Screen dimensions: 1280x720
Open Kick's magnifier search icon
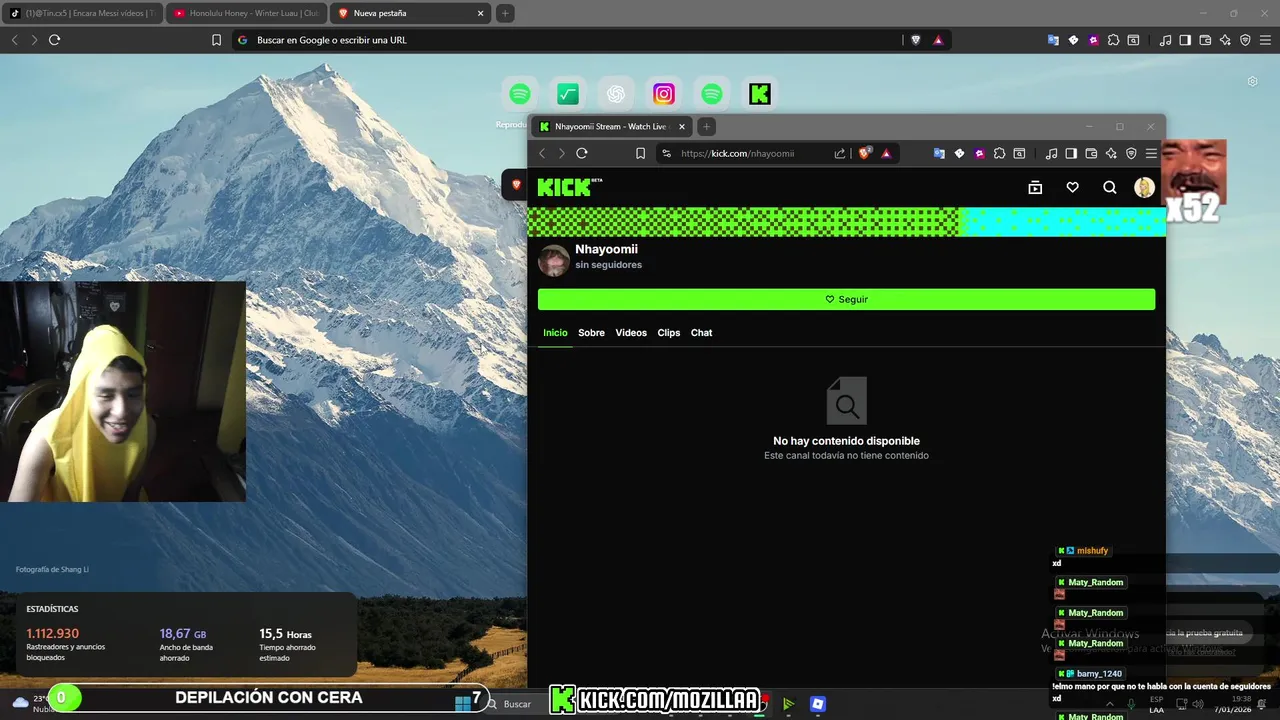1109,187
